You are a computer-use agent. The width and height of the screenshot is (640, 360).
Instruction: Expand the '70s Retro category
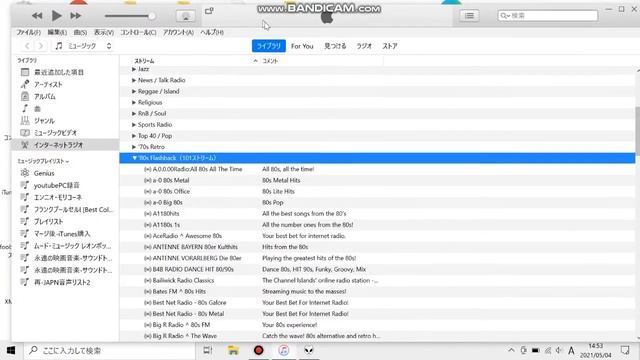pos(134,147)
